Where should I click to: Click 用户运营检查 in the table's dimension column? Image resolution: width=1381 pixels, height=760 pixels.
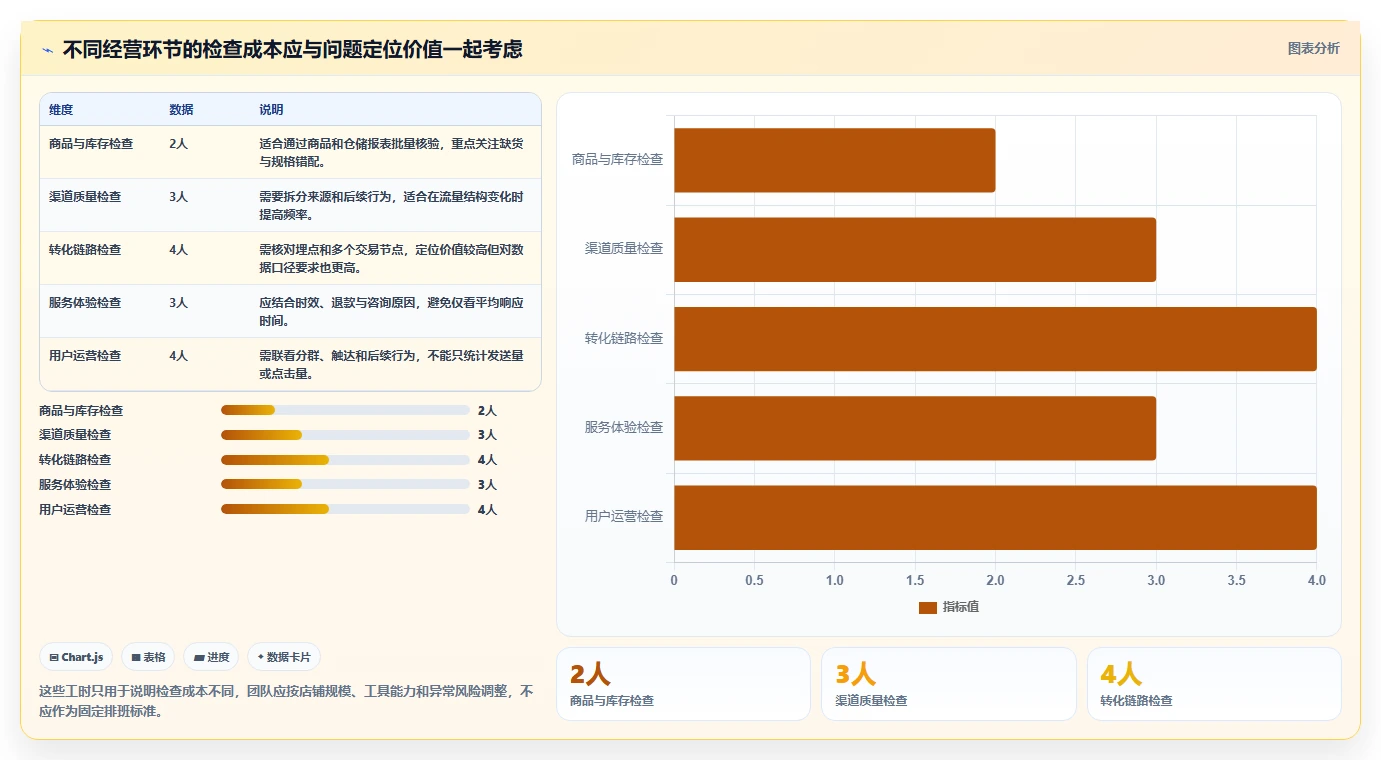pyautogui.click(x=85, y=356)
